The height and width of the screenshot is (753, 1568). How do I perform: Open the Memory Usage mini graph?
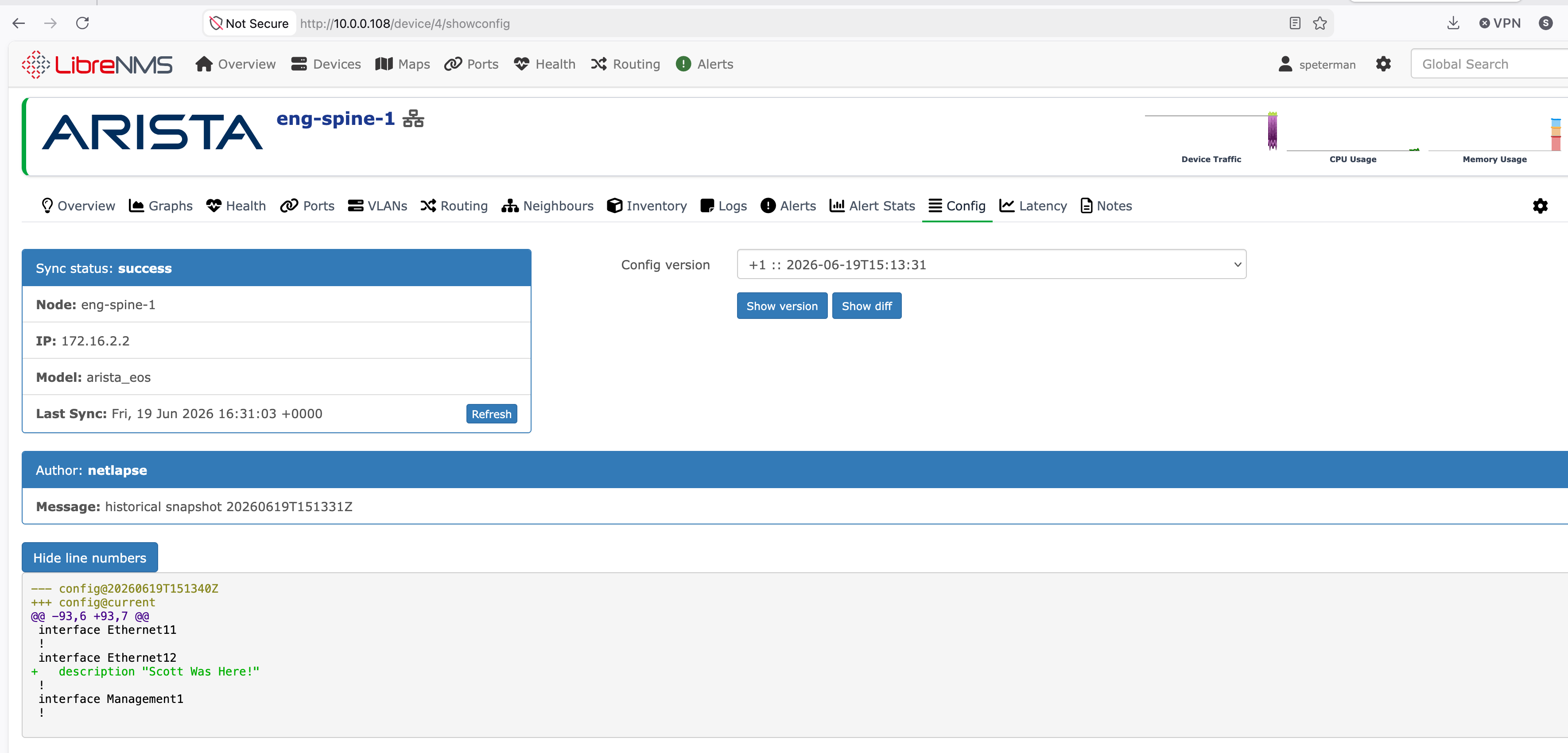coord(1494,138)
